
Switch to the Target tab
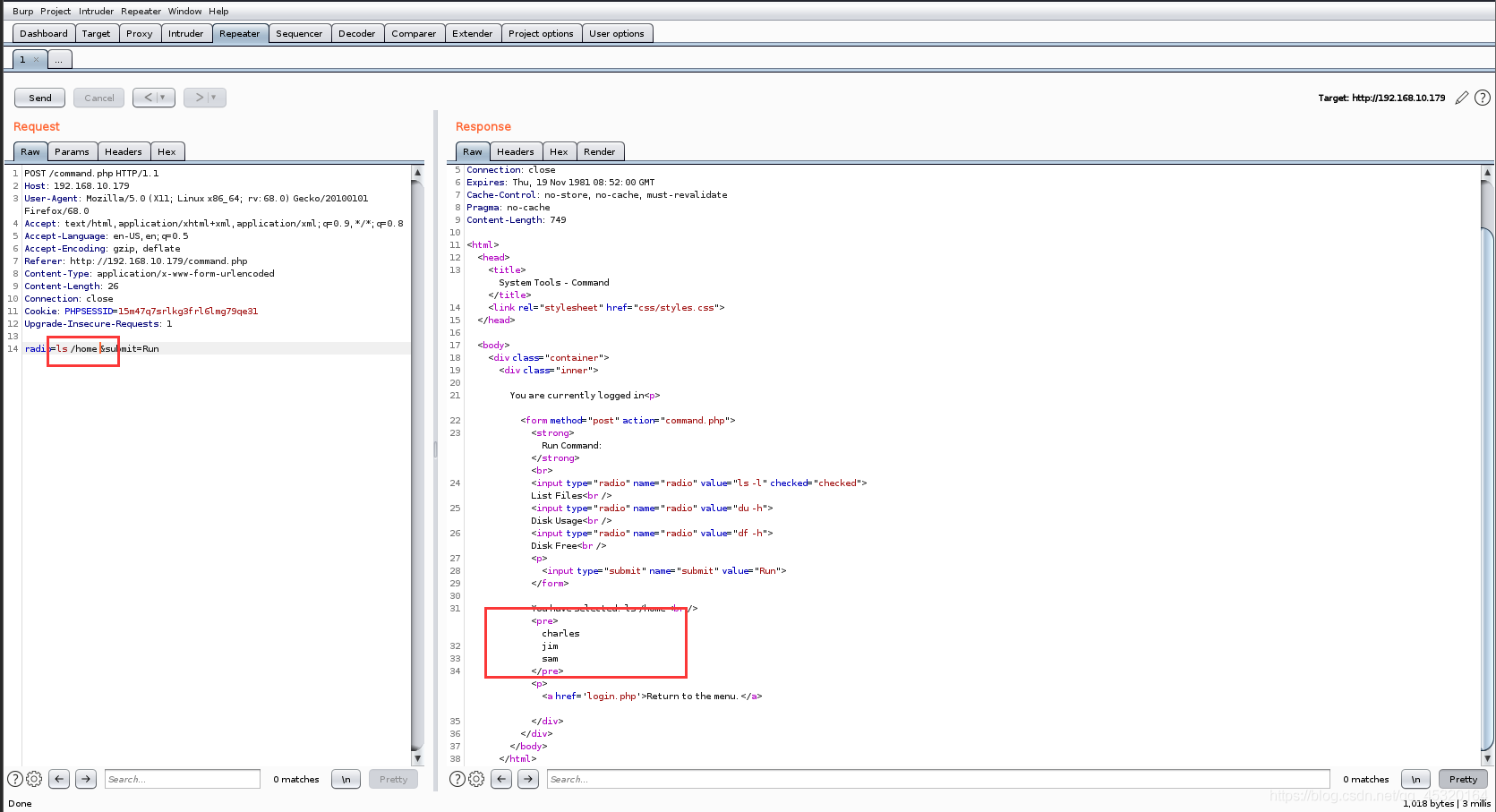pos(96,34)
